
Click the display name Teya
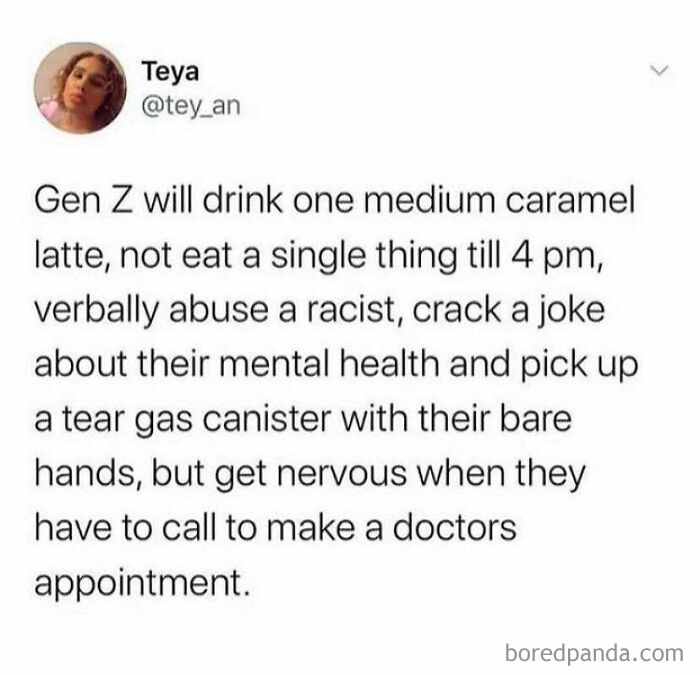tap(171, 71)
